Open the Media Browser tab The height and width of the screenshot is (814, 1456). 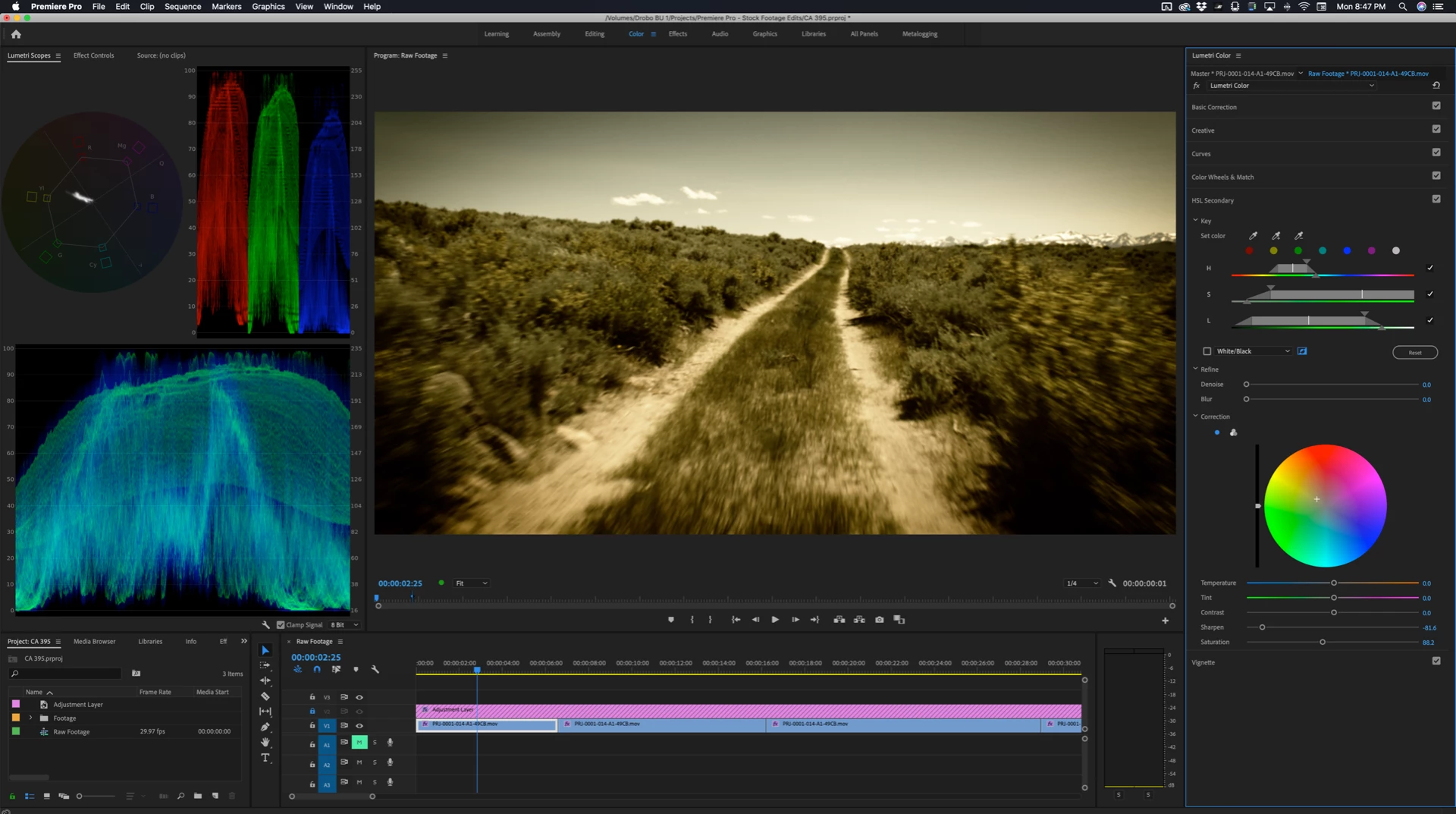[x=95, y=642]
